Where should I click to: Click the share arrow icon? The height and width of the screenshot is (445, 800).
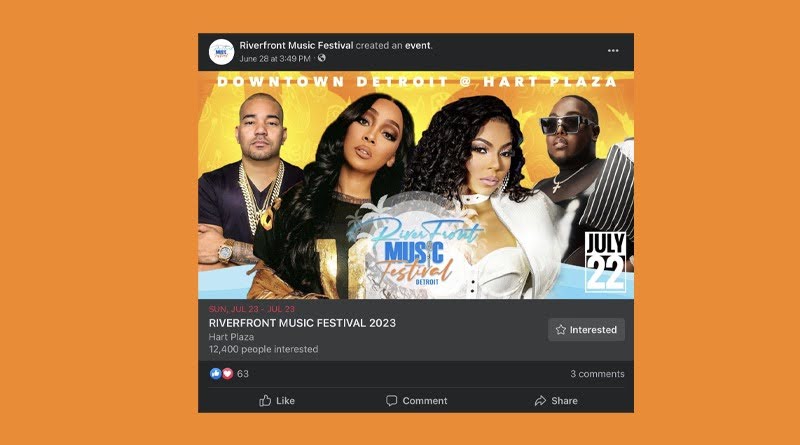tap(540, 401)
